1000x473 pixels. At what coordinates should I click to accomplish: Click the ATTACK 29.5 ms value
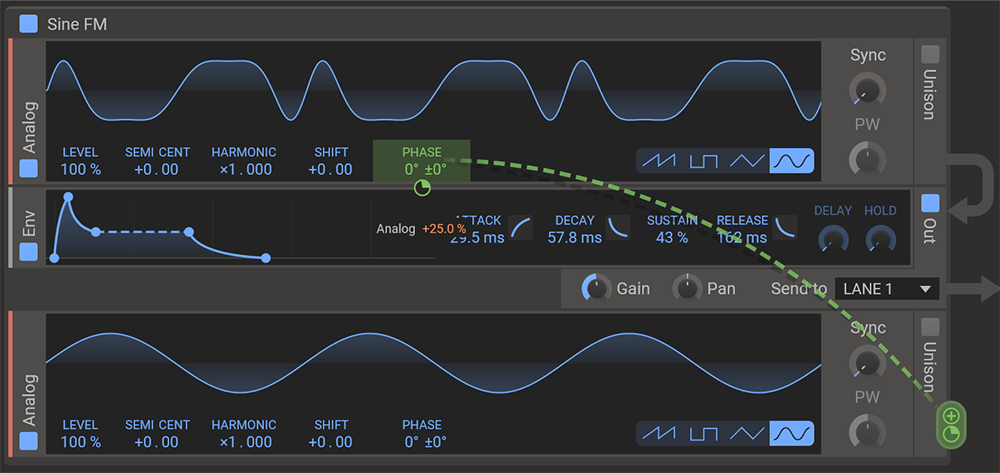[x=477, y=238]
